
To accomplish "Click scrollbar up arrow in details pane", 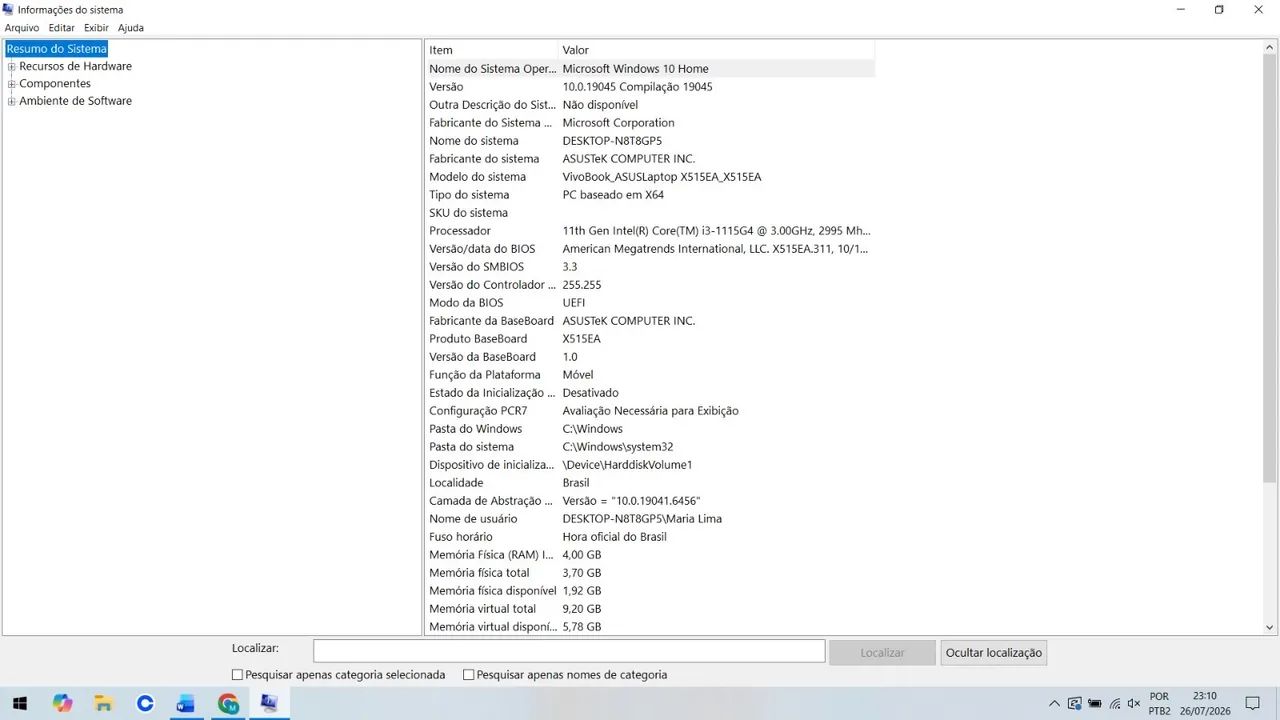I will pos(1270,48).
